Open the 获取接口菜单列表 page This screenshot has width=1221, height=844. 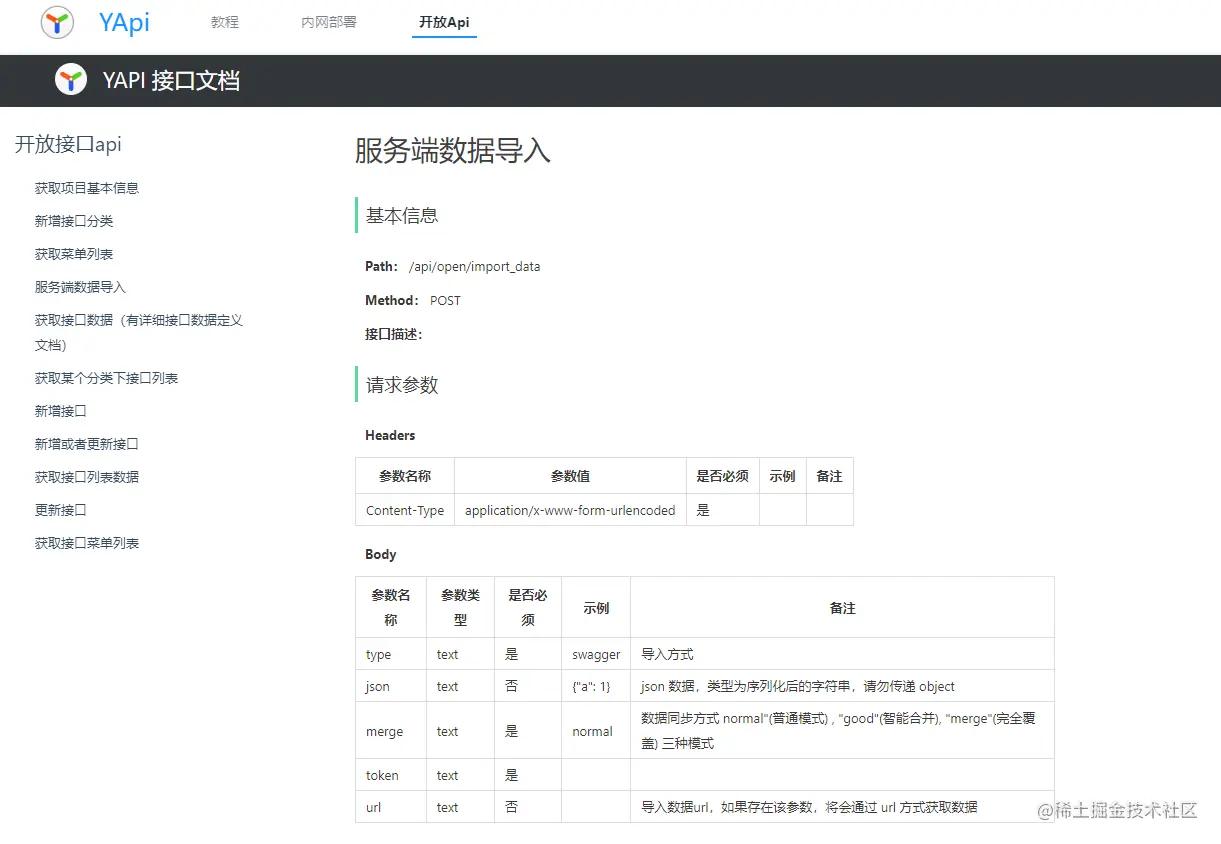88,543
